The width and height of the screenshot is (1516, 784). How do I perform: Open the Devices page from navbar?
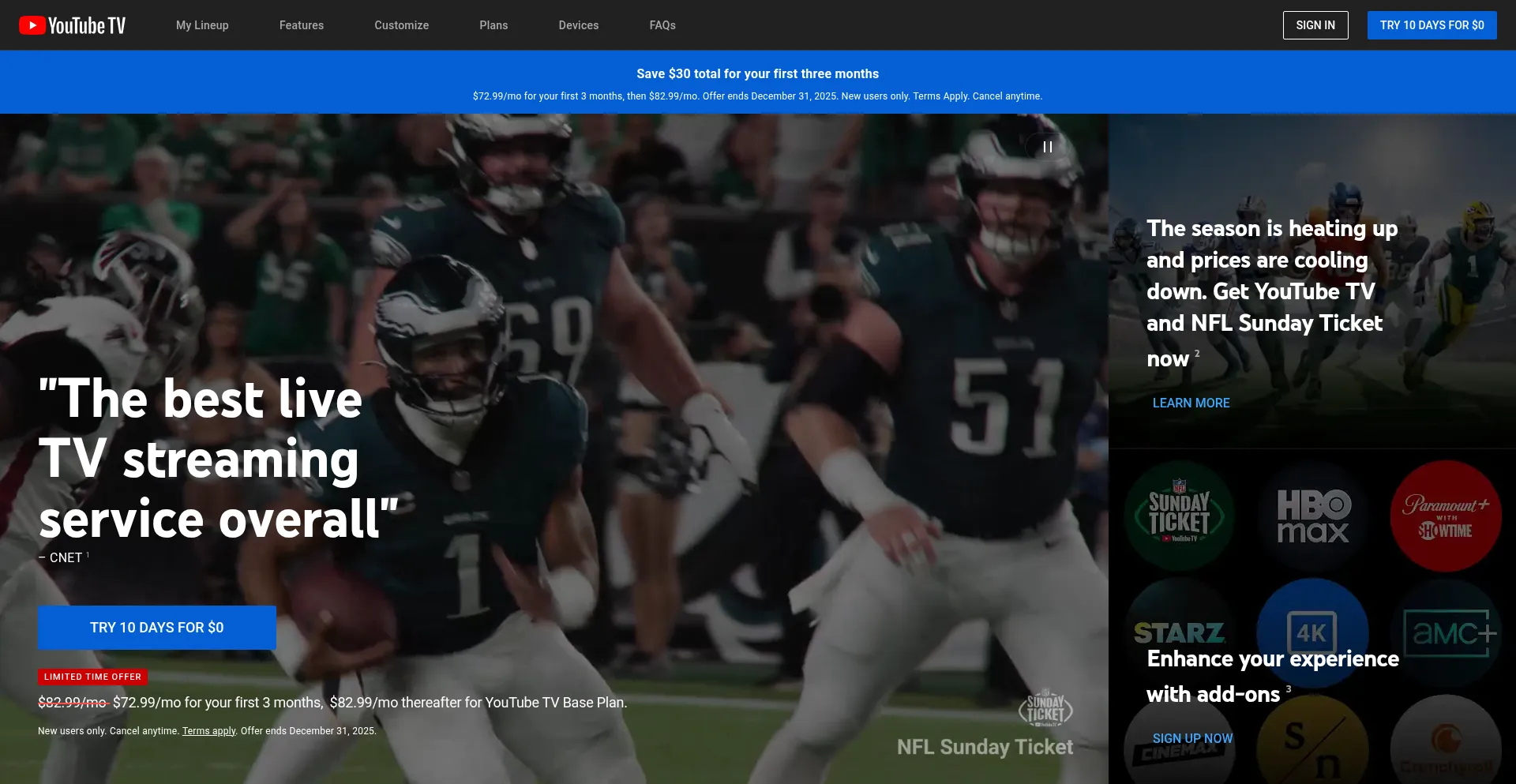tap(579, 25)
